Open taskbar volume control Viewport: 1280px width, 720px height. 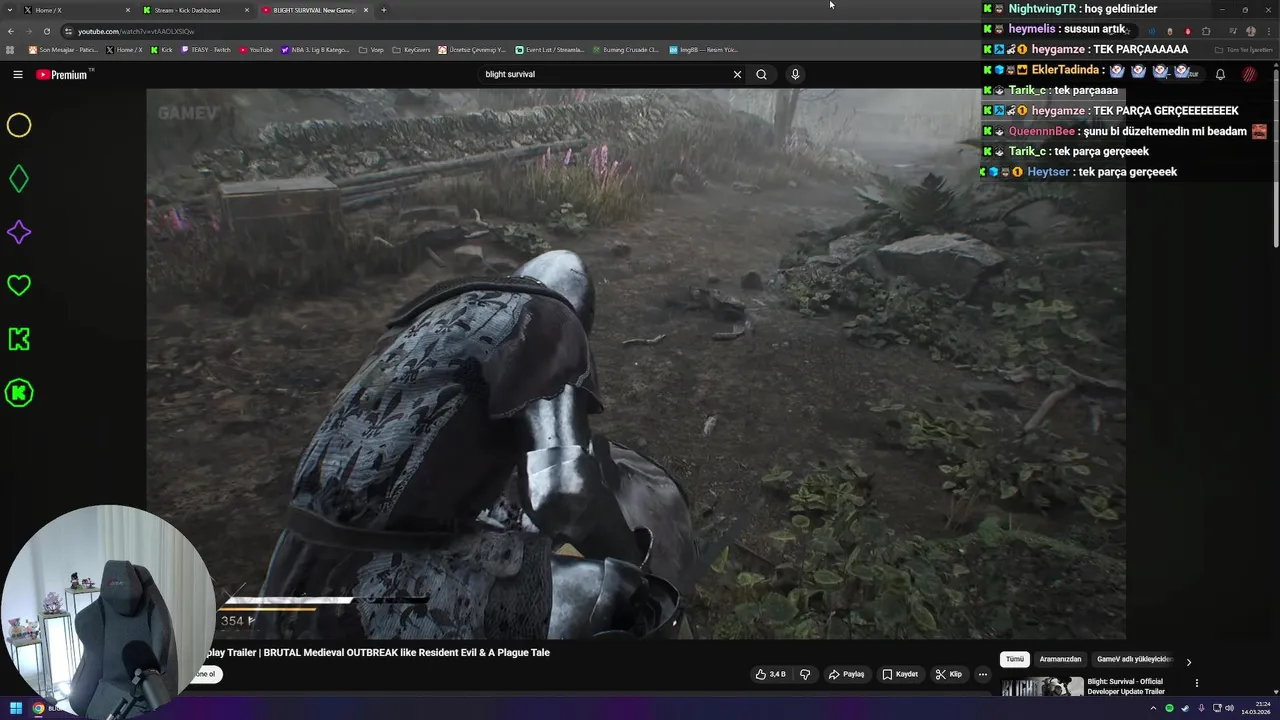1229,708
